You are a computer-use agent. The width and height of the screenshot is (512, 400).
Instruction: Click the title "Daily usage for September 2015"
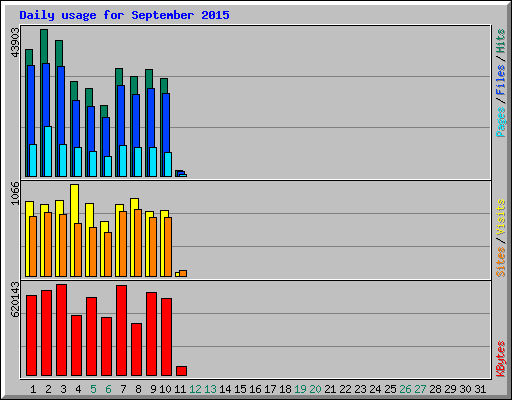pyautogui.click(x=124, y=15)
